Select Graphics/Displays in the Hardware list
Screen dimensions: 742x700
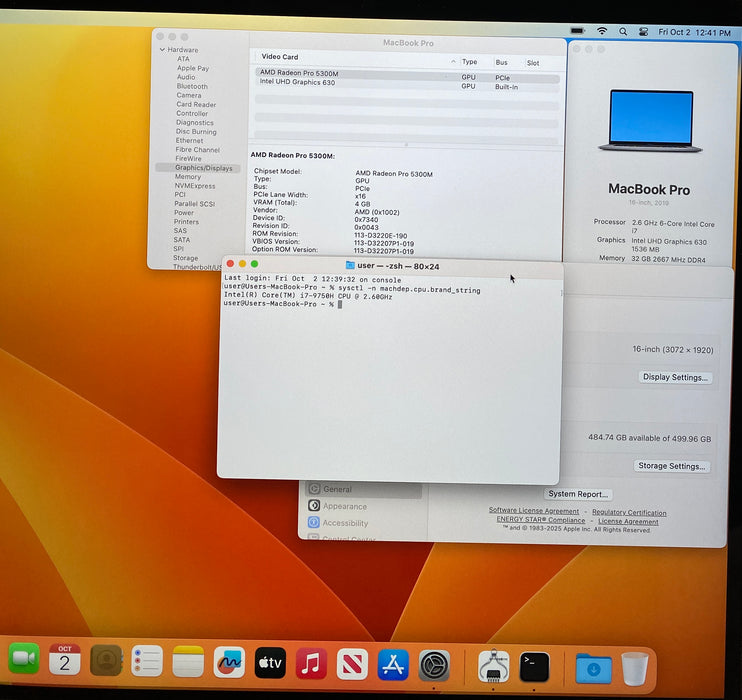(198, 168)
